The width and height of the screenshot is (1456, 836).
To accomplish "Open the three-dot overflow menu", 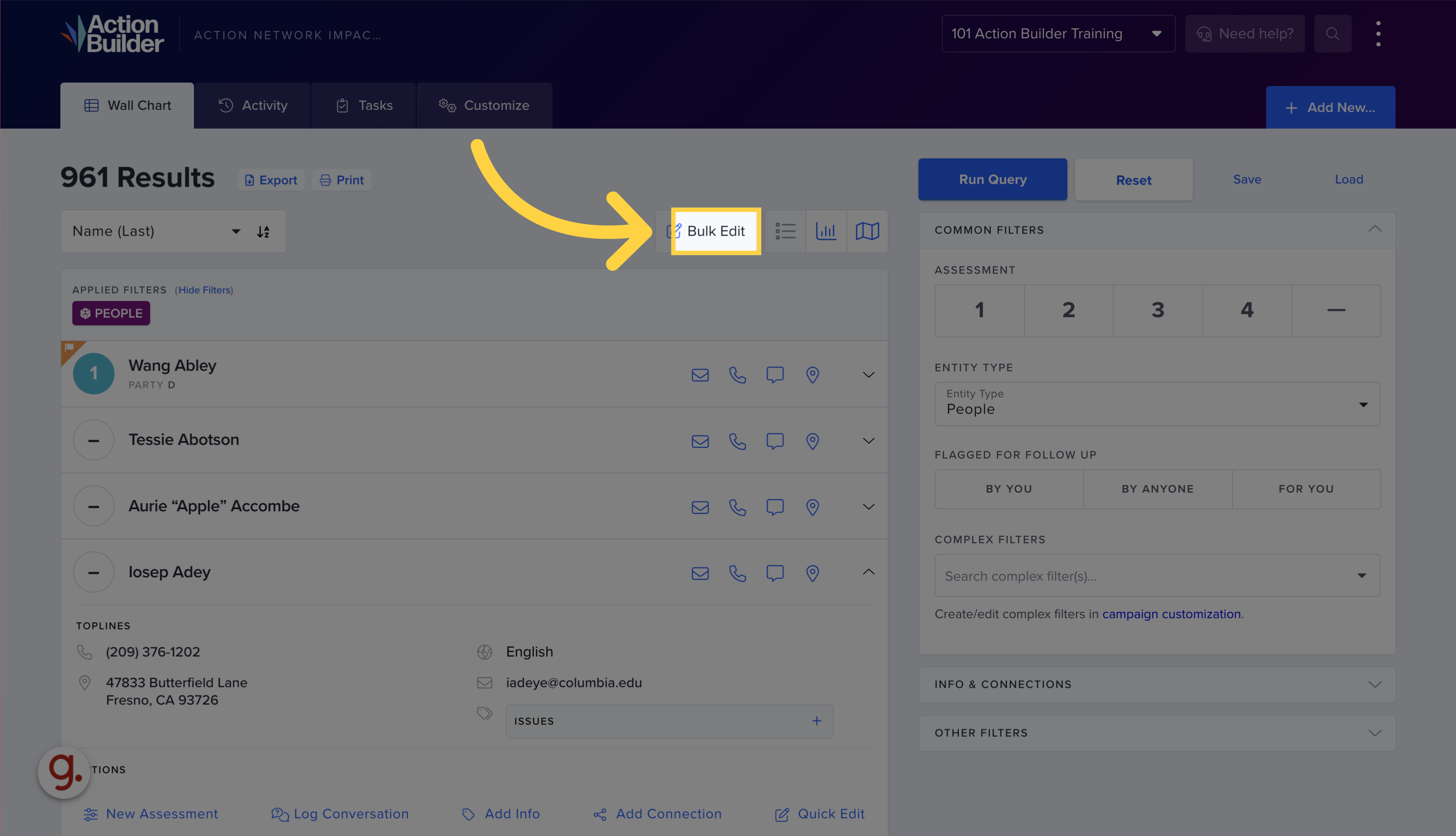I will tap(1378, 33).
